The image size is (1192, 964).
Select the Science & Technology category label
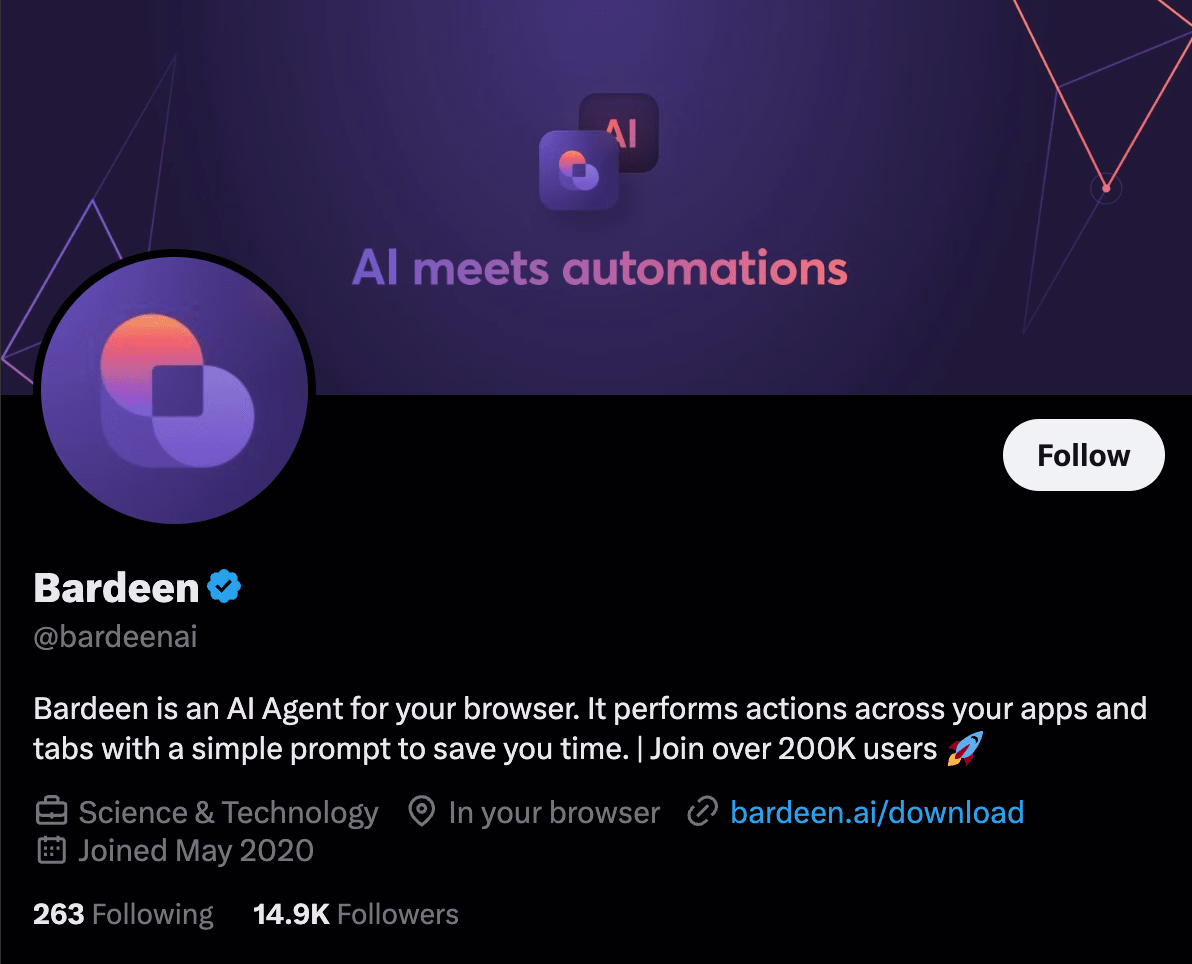tap(228, 812)
